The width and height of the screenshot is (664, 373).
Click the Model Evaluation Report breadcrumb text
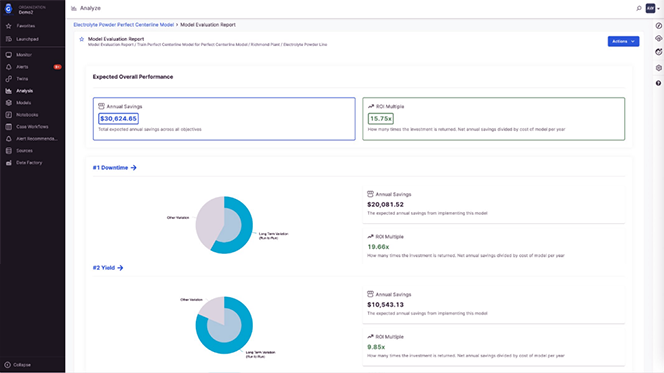pyautogui.click(x=208, y=25)
